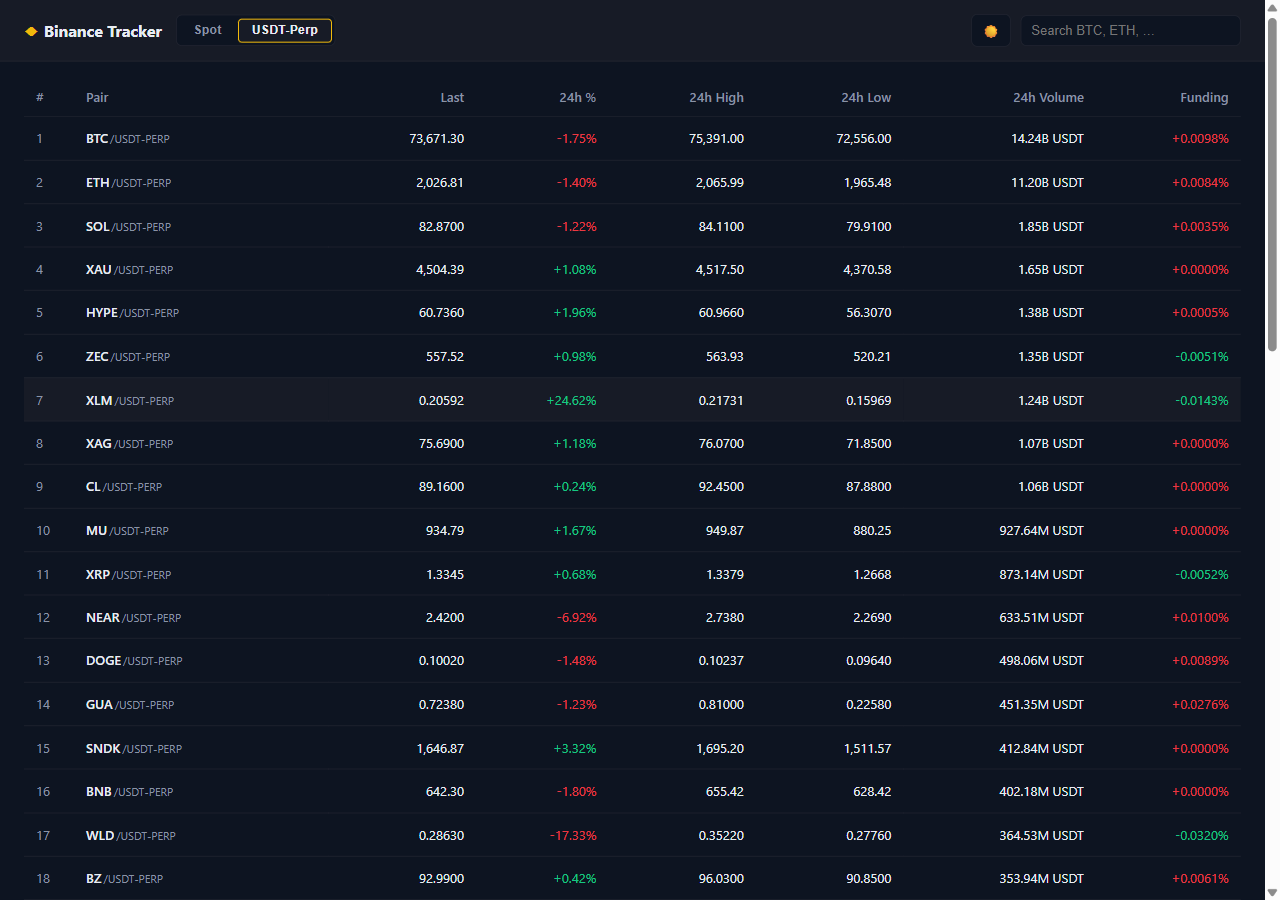
Task: Click HYPE 24h change +1.96%
Action: tap(575, 313)
